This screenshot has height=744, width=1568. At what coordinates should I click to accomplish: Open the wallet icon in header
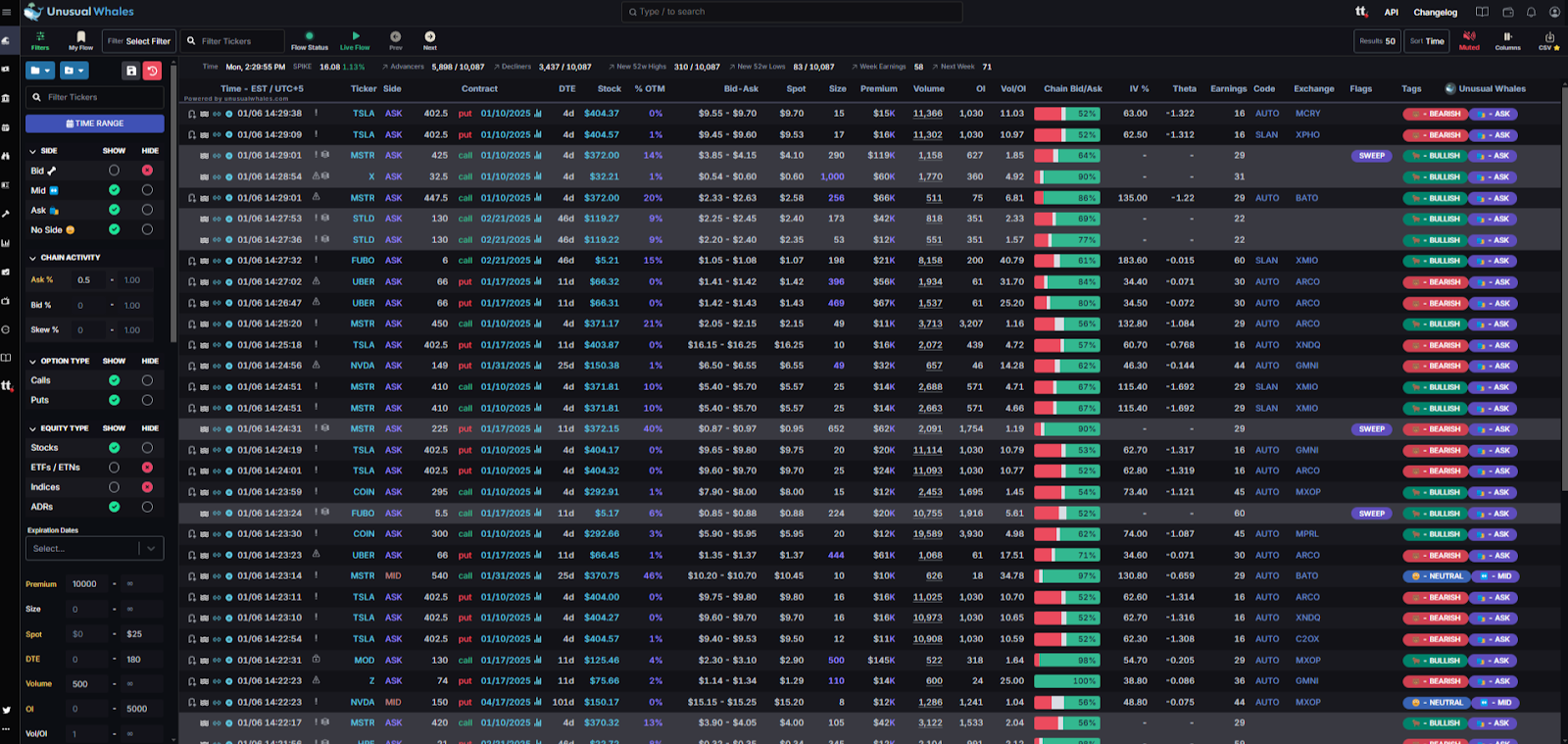pos(1508,12)
